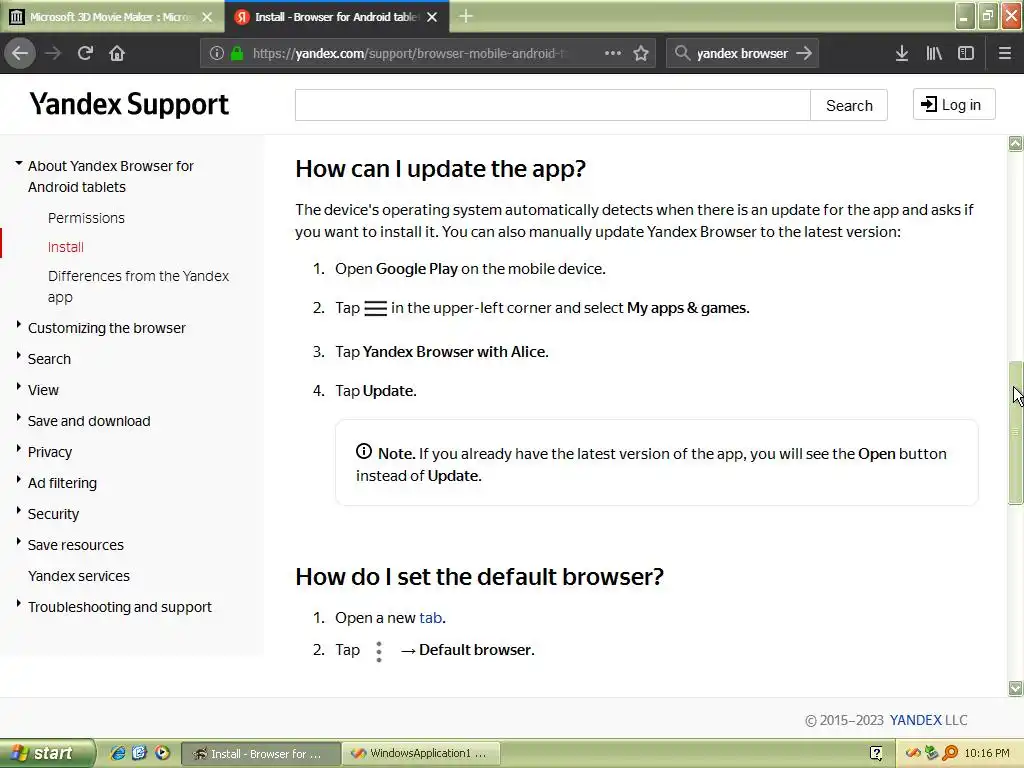Click the 10:16 PM clock
The image size is (1024, 768).
tap(987, 754)
